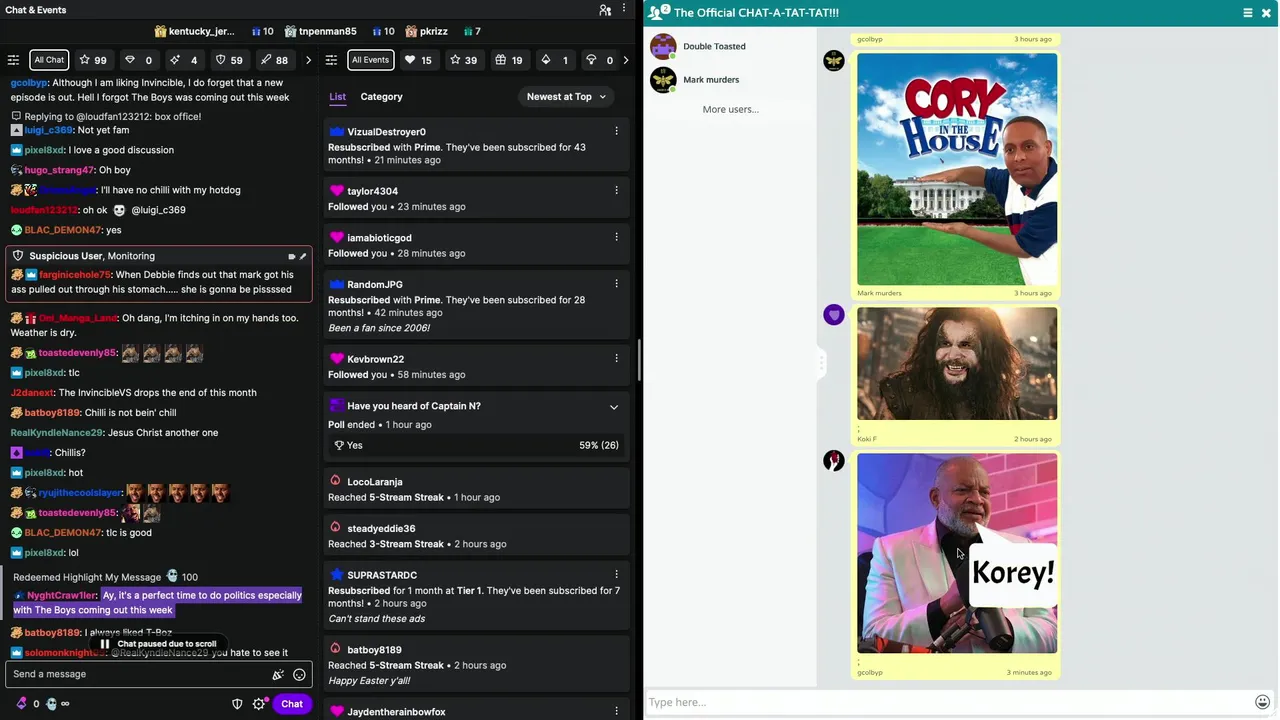Viewport: 1280px width, 720px height.
Task: Resume chat via paused due to scroll
Action: [x=158, y=644]
